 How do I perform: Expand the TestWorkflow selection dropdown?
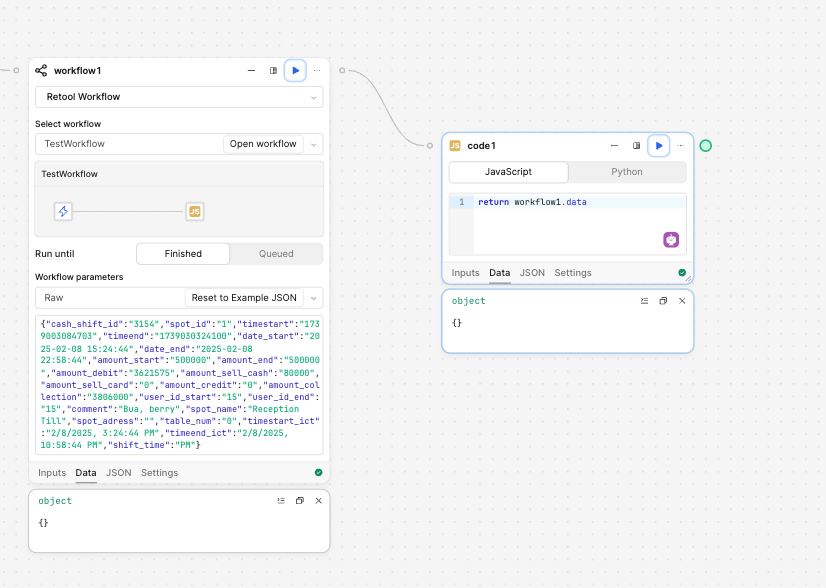coord(313,144)
